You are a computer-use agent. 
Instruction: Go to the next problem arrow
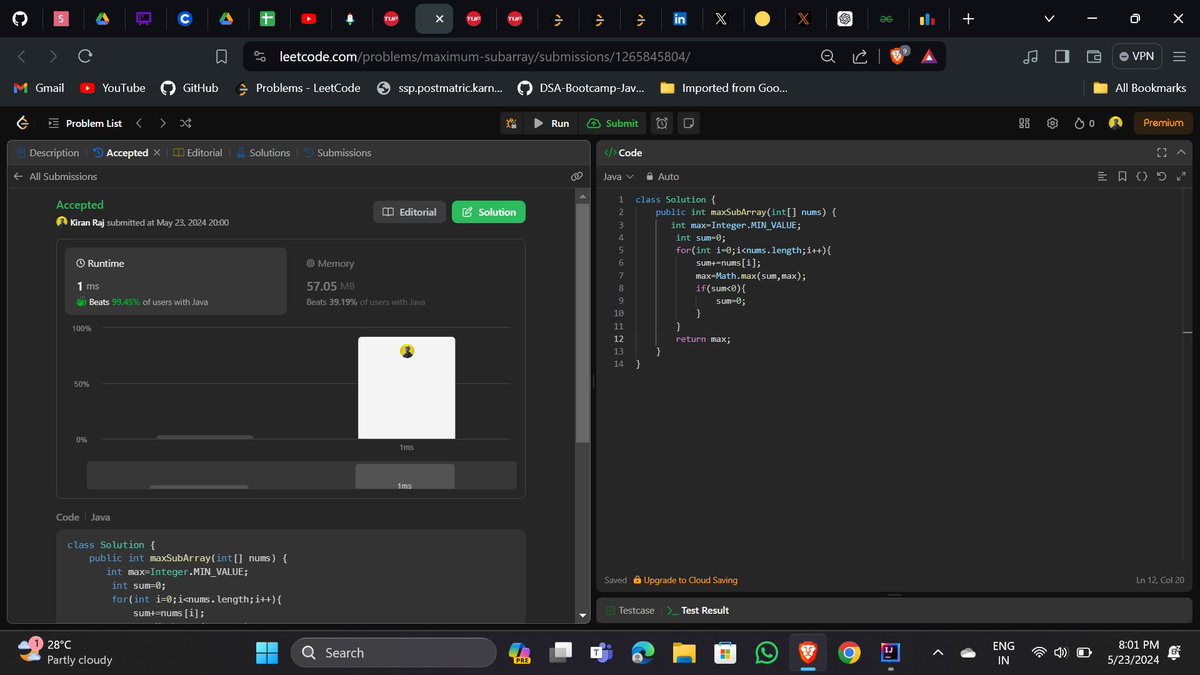click(162, 123)
